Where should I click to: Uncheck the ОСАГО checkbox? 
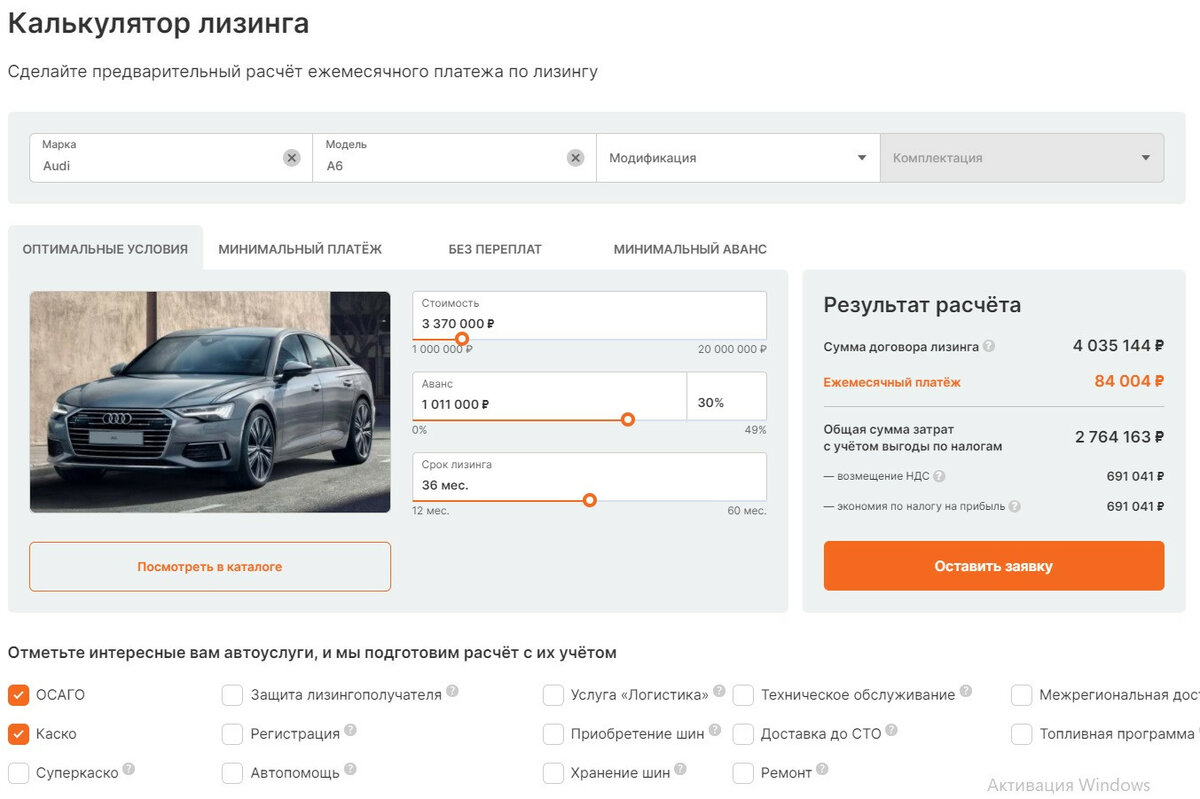point(19,695)
